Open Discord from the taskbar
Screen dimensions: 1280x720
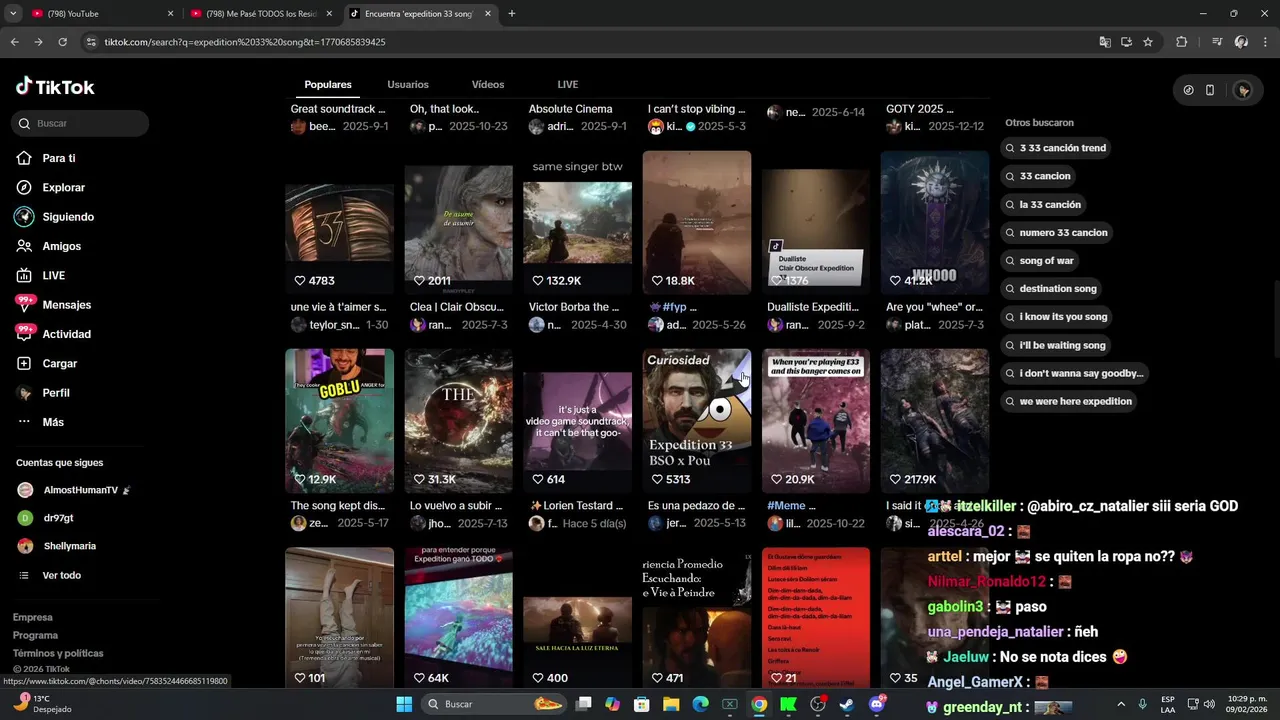[x=877, y=704]
